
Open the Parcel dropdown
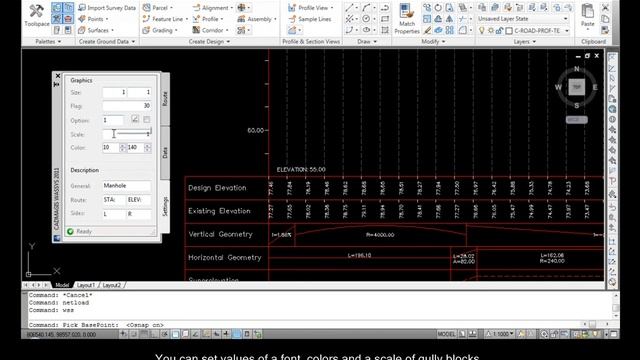point(158,8)
